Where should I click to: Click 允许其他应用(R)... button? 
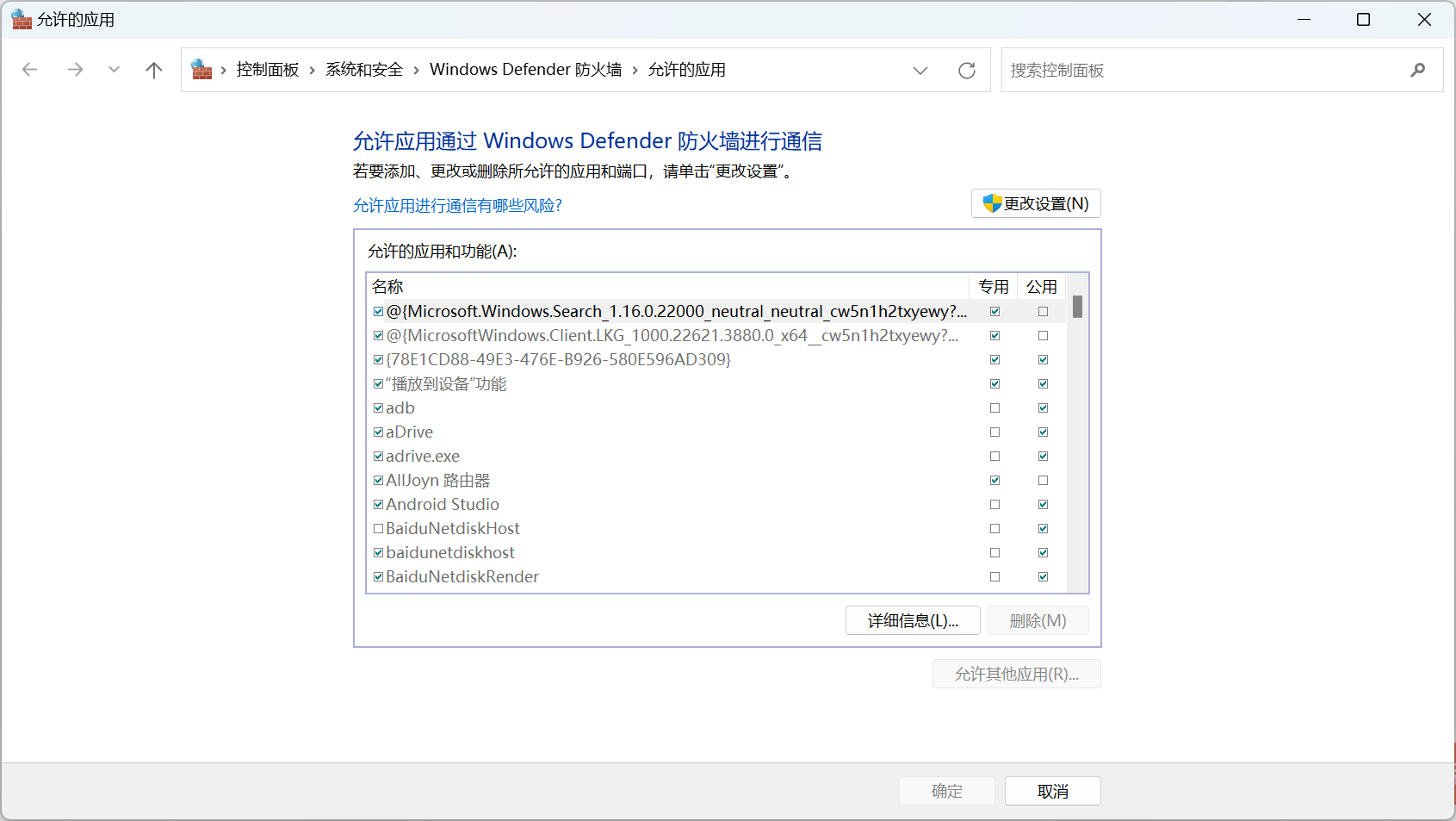[x=1017, y=674]
